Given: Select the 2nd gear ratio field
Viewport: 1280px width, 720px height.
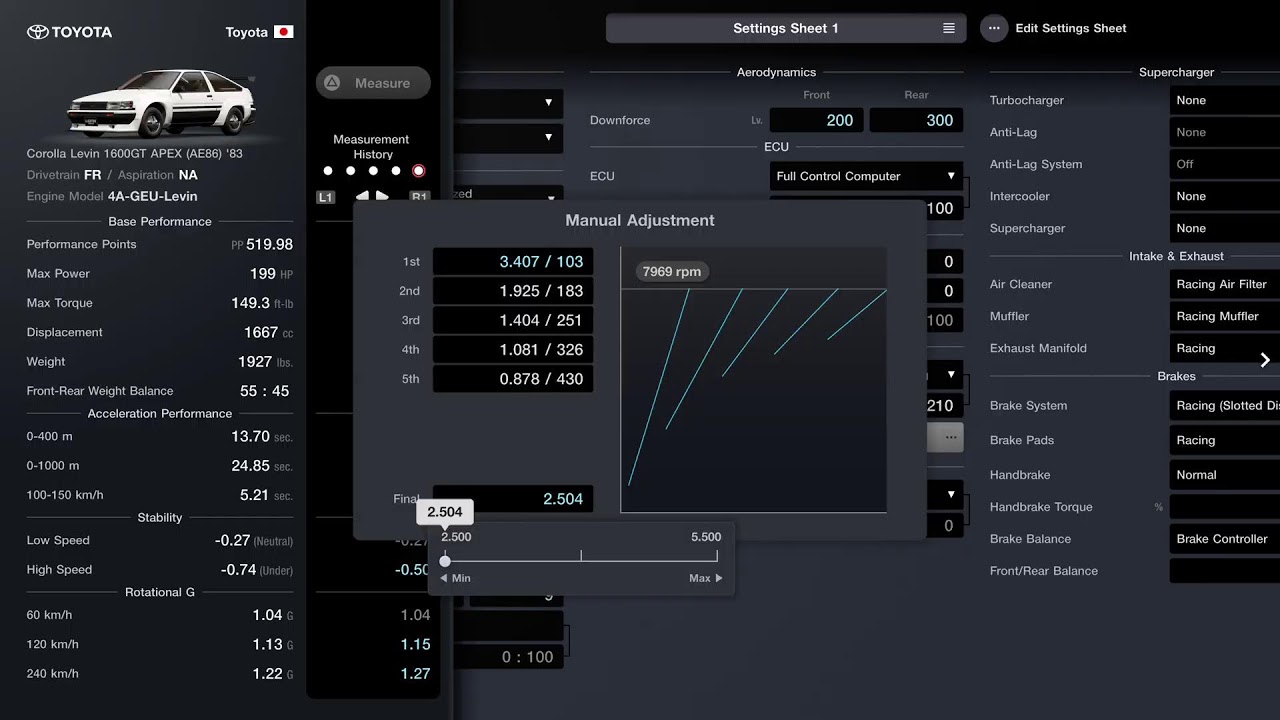Looking at the screenshot, I should point(513,291).
